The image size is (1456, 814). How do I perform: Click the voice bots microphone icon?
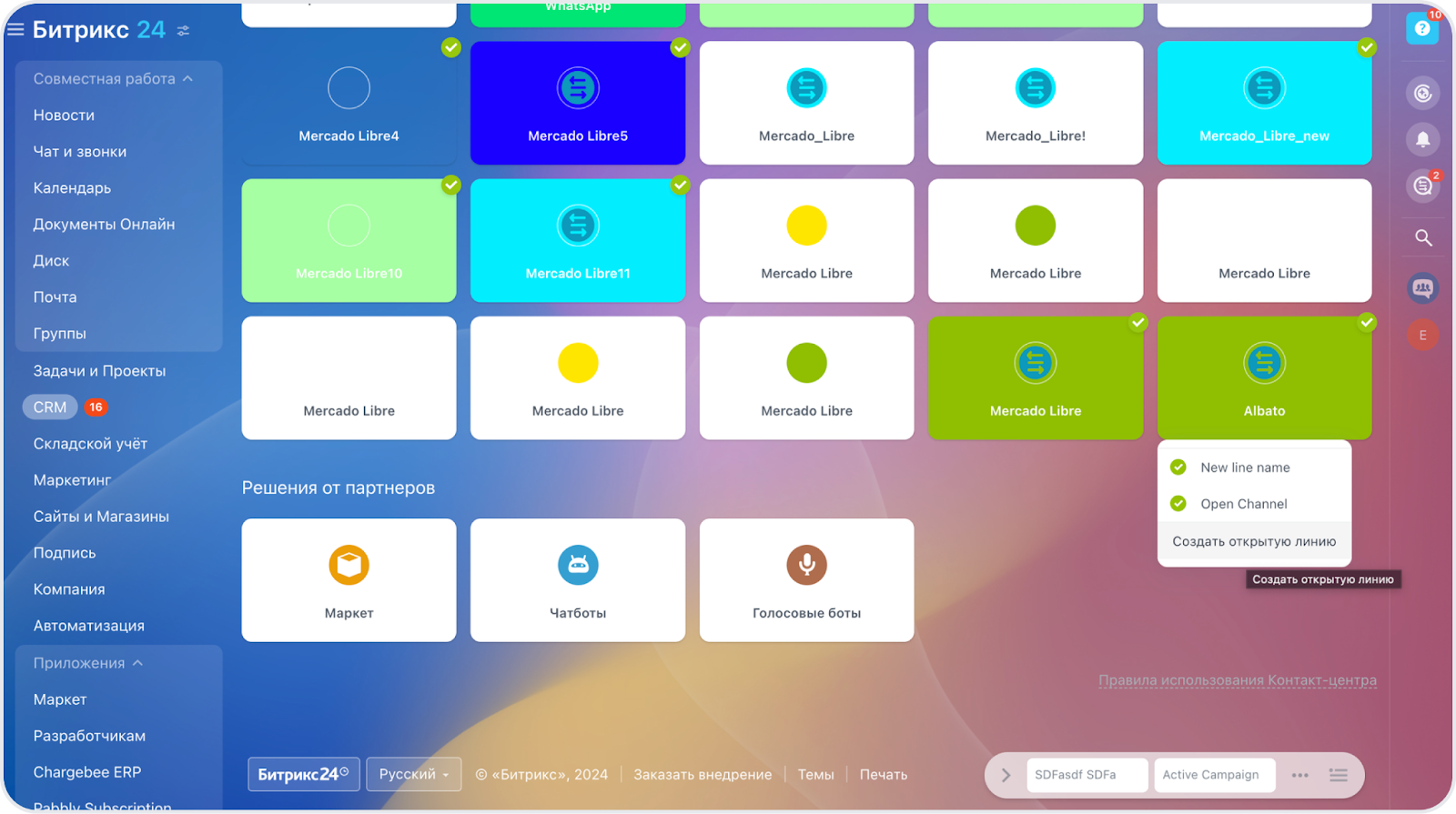pyautogui.click(x=806, y=565)
